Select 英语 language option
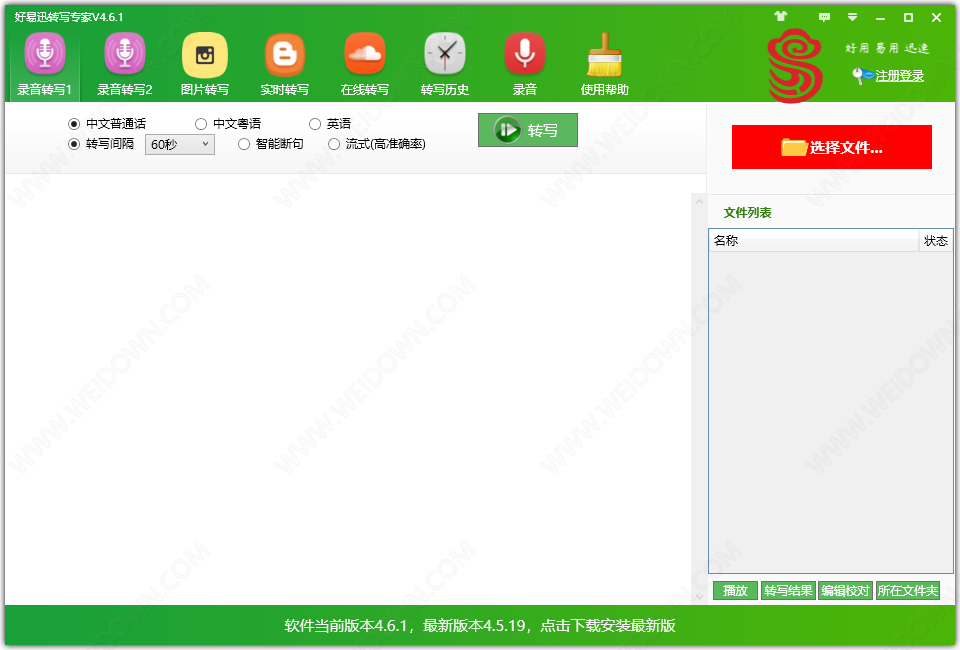The height and width of the screenshot is (650, 960). tap(330, 124)
